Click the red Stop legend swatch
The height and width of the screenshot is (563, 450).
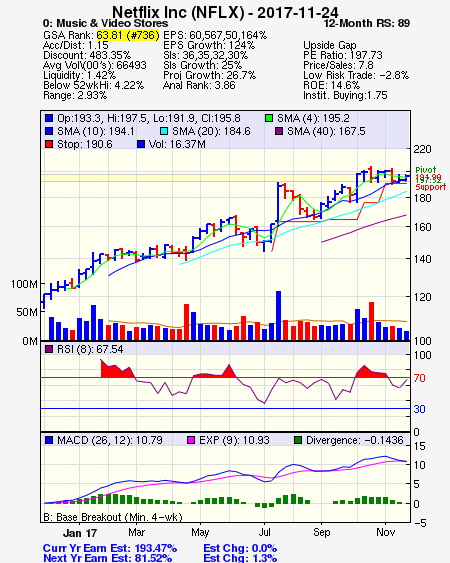point(49,144)
